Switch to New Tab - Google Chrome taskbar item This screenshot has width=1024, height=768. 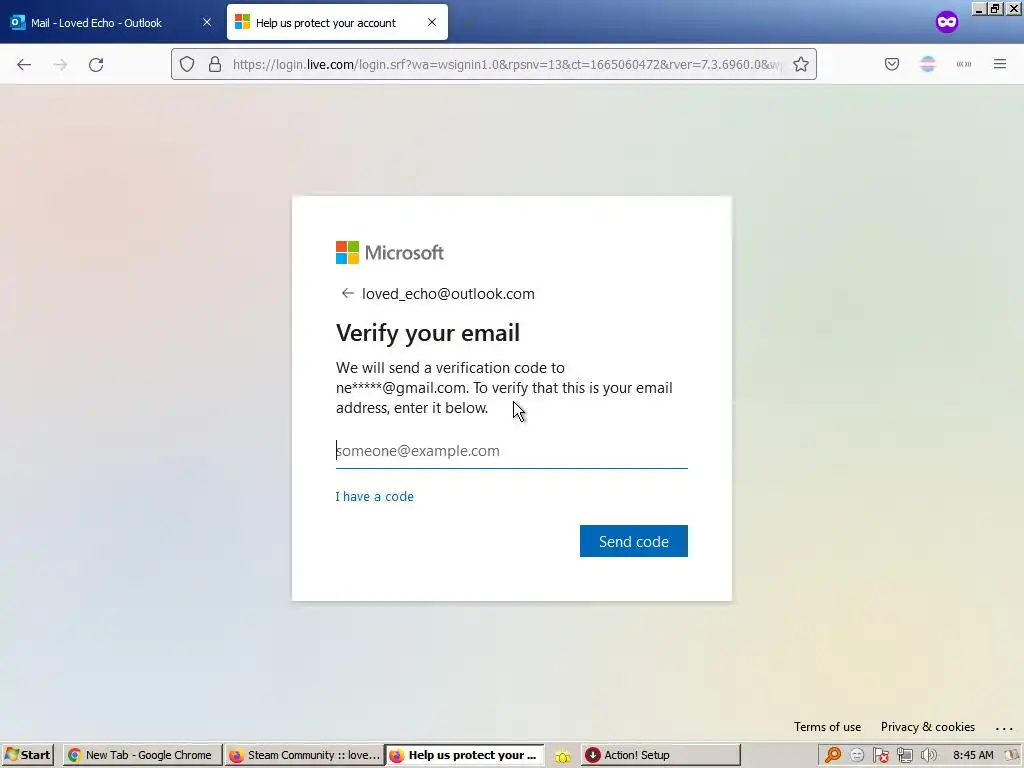coord(142,755)
